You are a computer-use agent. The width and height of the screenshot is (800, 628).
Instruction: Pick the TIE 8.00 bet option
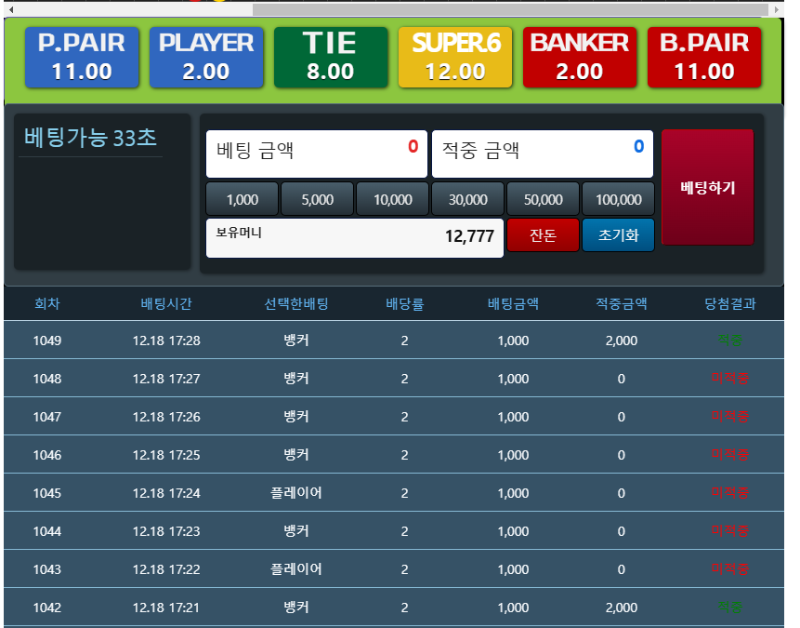pyautogui.click(x=331, y=58)
